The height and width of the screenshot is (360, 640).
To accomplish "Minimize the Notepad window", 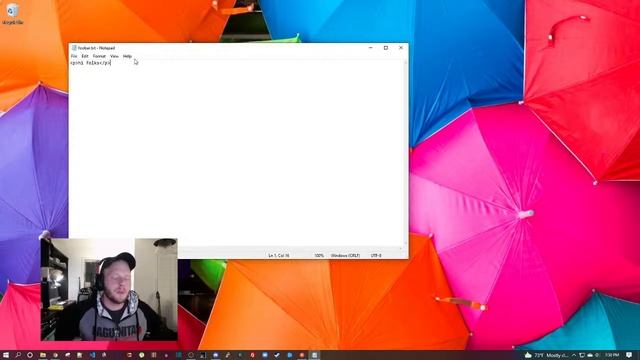I will [x=371, y=48].
